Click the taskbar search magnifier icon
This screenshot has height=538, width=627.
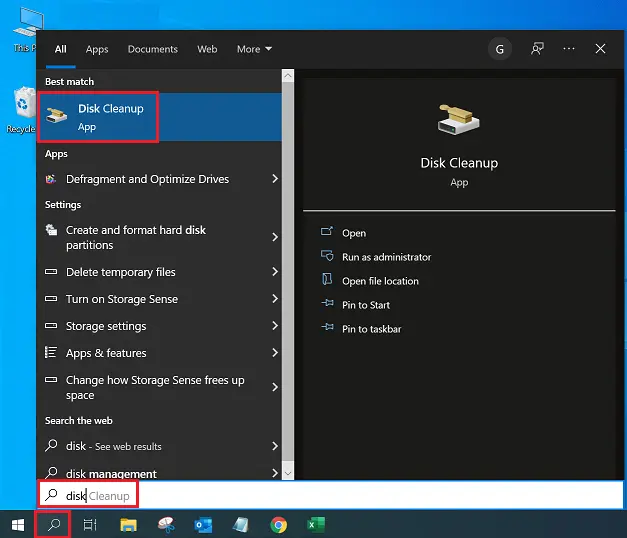(54, 525)
